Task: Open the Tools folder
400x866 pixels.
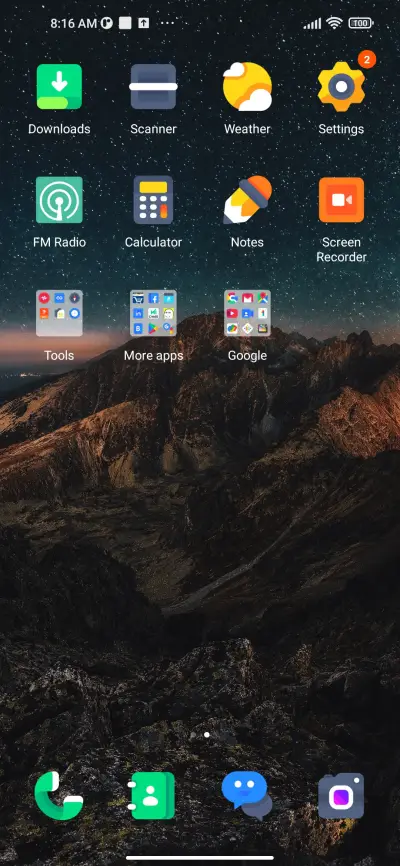Action: pyautogui.click(x=59, y=313)
